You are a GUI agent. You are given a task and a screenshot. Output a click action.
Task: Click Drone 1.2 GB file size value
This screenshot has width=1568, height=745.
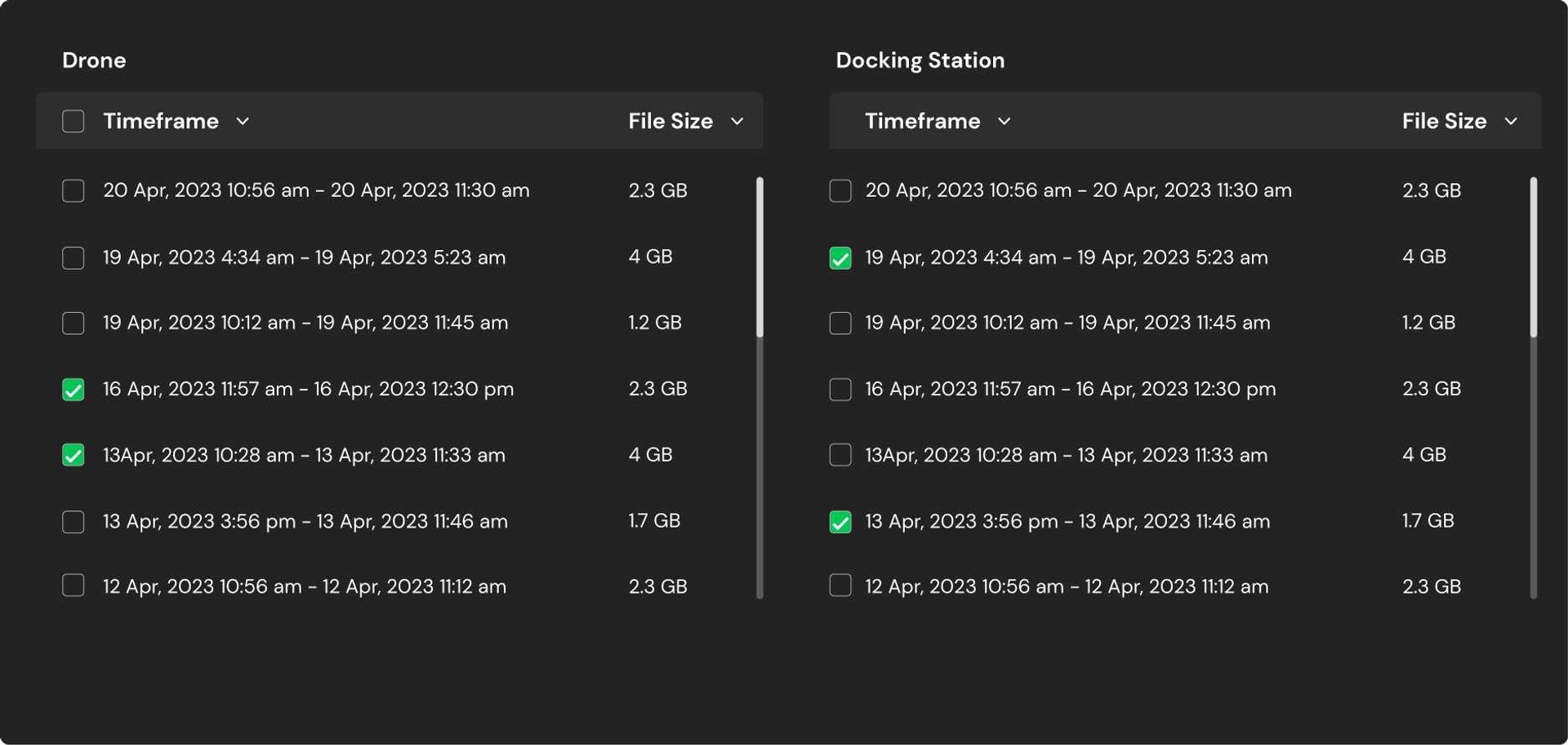[655, 323]
